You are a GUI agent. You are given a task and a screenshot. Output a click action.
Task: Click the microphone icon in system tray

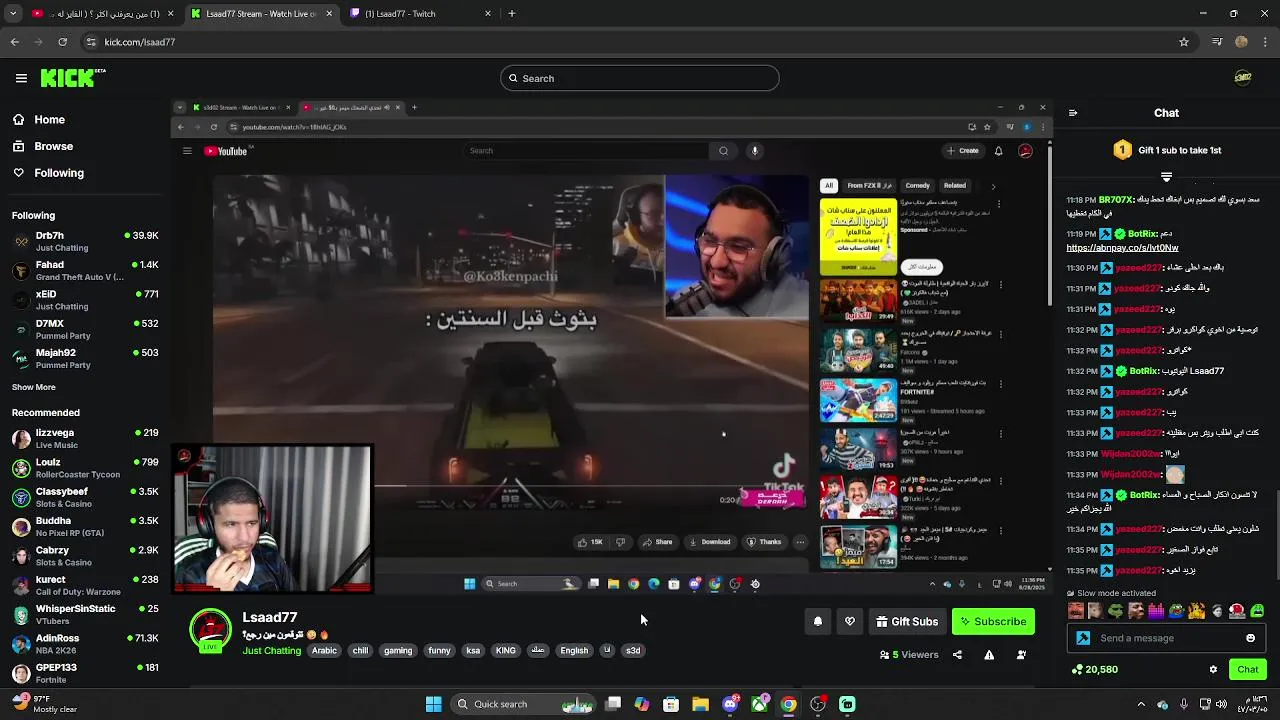pyautogui.click(x=1184, y=704)
